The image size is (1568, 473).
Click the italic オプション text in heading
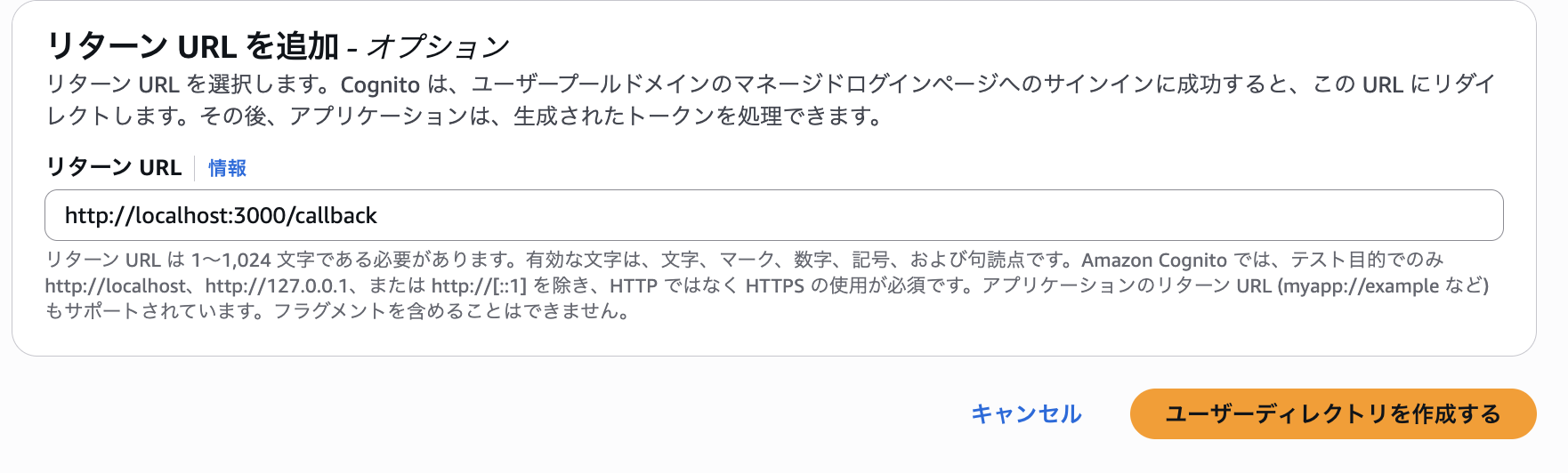(438, 46)
